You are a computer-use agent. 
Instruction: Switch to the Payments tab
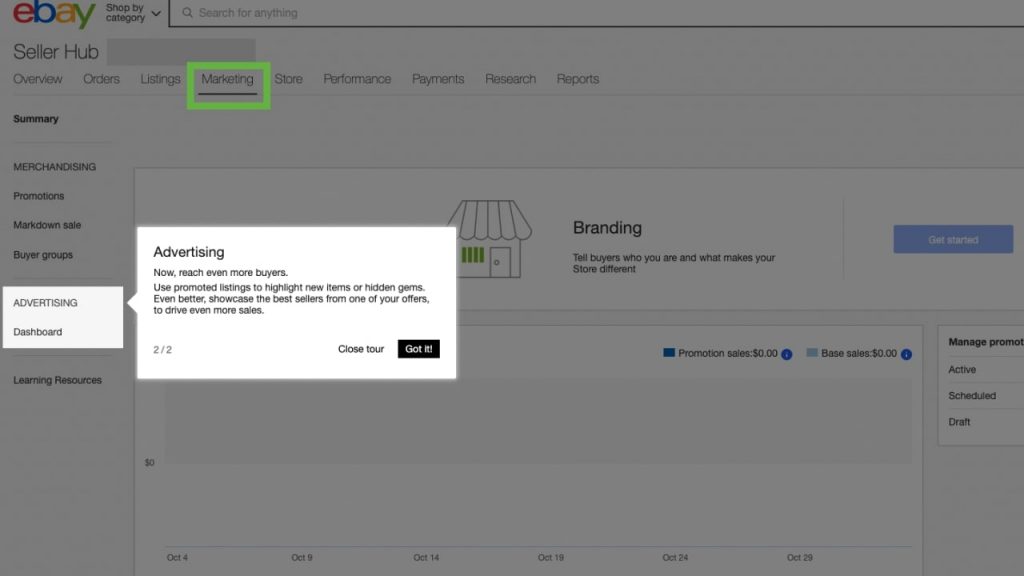coord(438,79)
